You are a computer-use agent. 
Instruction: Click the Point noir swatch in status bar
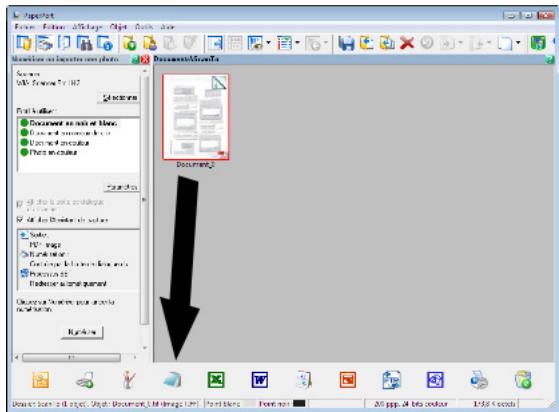[x=299, y=404]
